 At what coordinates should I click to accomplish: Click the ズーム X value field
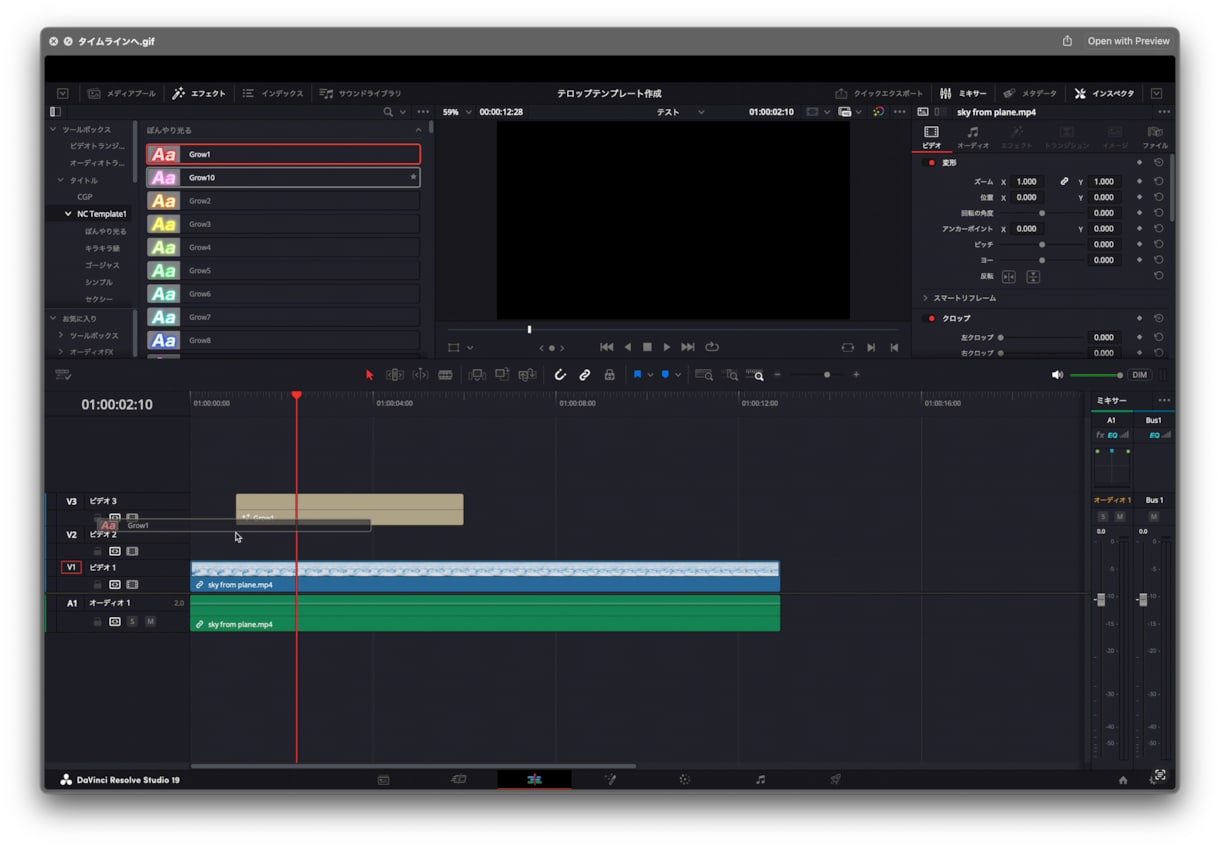click(1028, 182)
